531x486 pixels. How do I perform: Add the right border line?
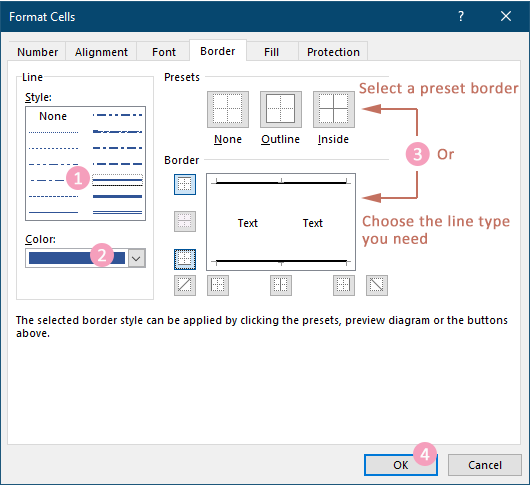[x=344, y=285]
